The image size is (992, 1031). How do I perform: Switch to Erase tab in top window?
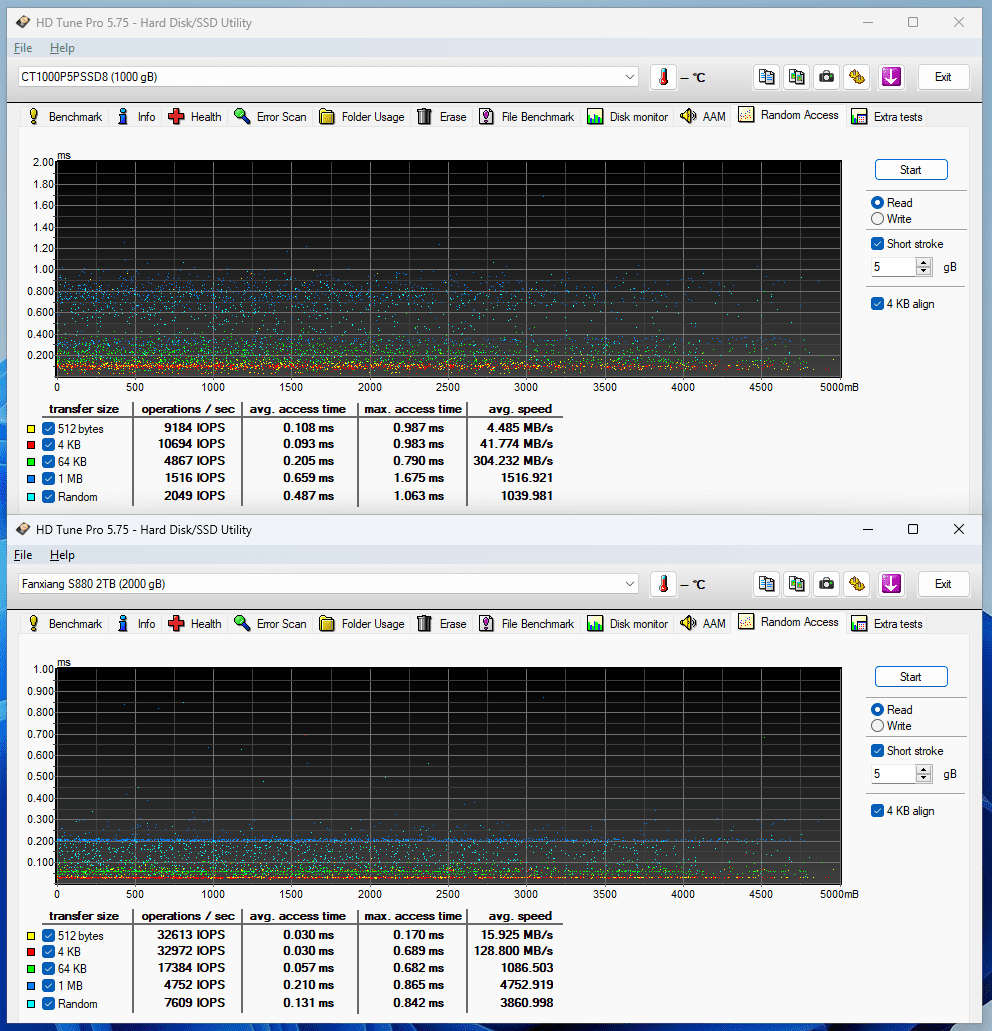tap(442, 117)
